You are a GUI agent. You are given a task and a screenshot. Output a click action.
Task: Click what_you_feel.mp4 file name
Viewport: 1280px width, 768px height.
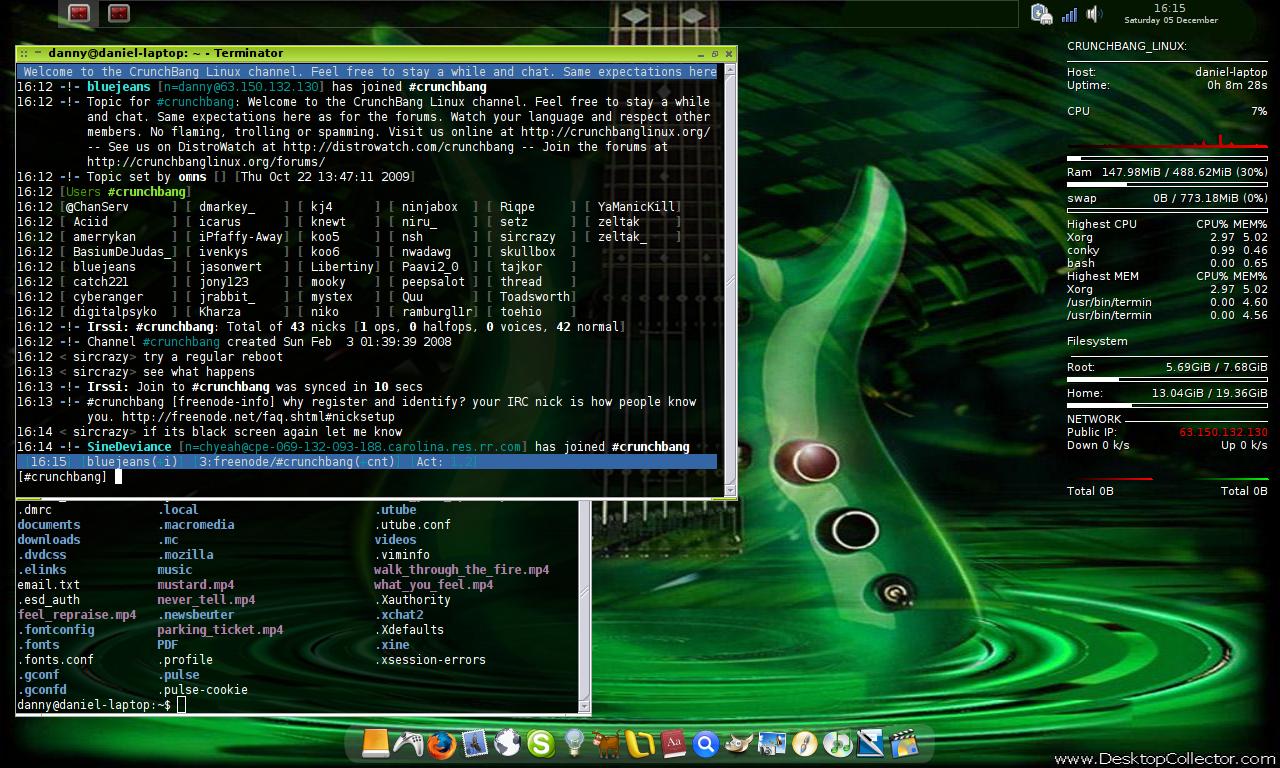point(434,585)
